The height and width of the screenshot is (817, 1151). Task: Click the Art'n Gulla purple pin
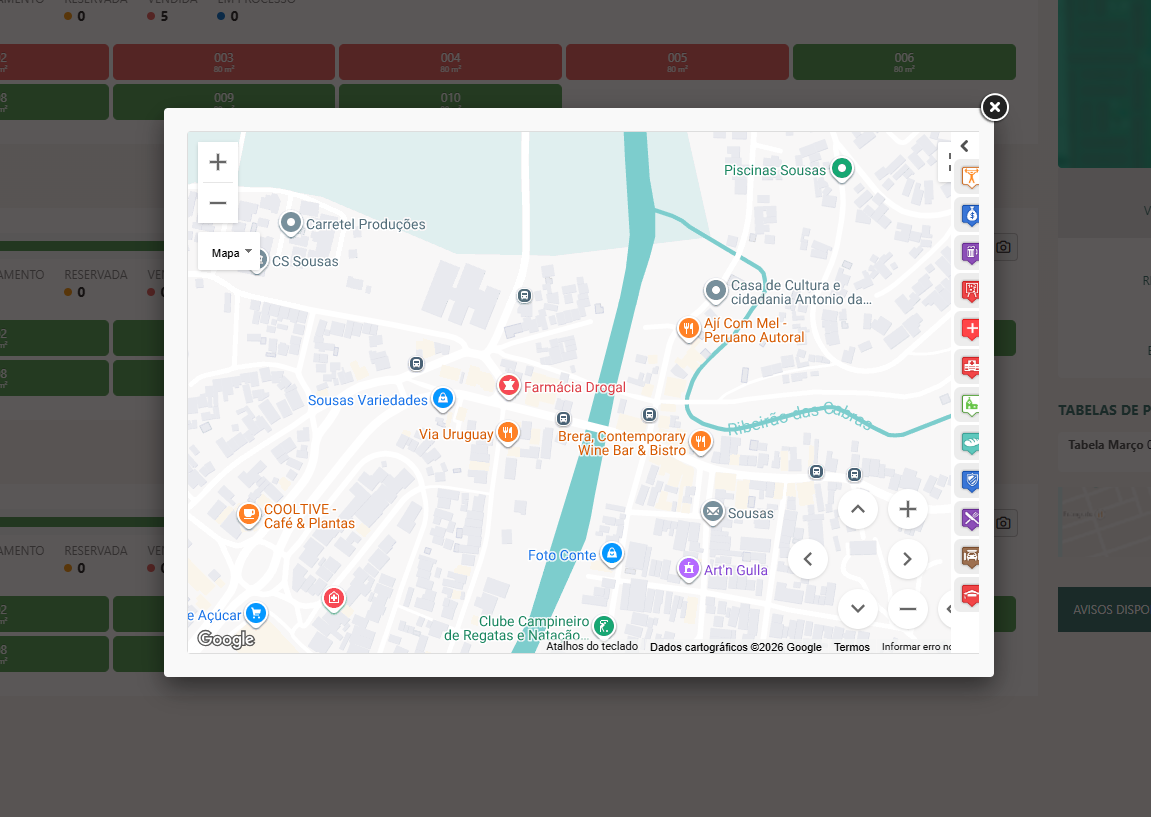tap(689, 568)
